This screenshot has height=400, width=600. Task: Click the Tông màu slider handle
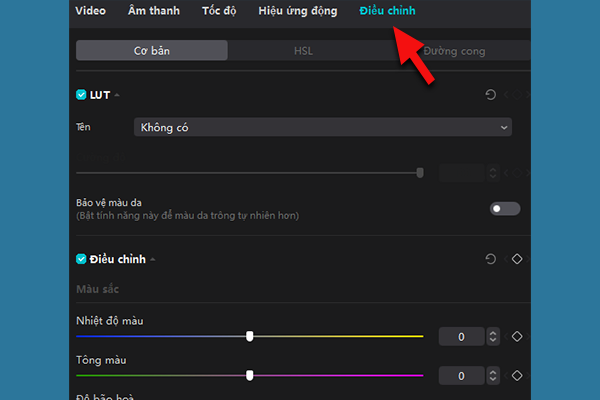click(x=250, y=375)
